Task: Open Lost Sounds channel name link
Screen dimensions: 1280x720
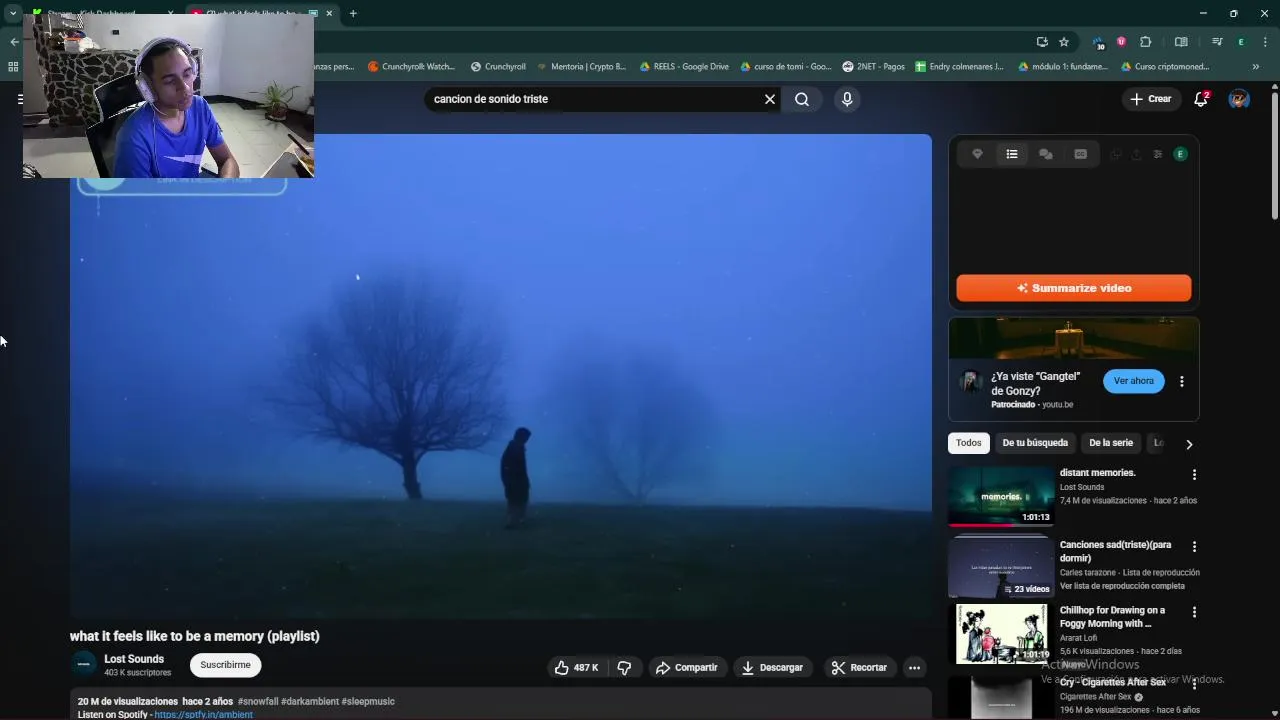Action: tap(134, 659)
